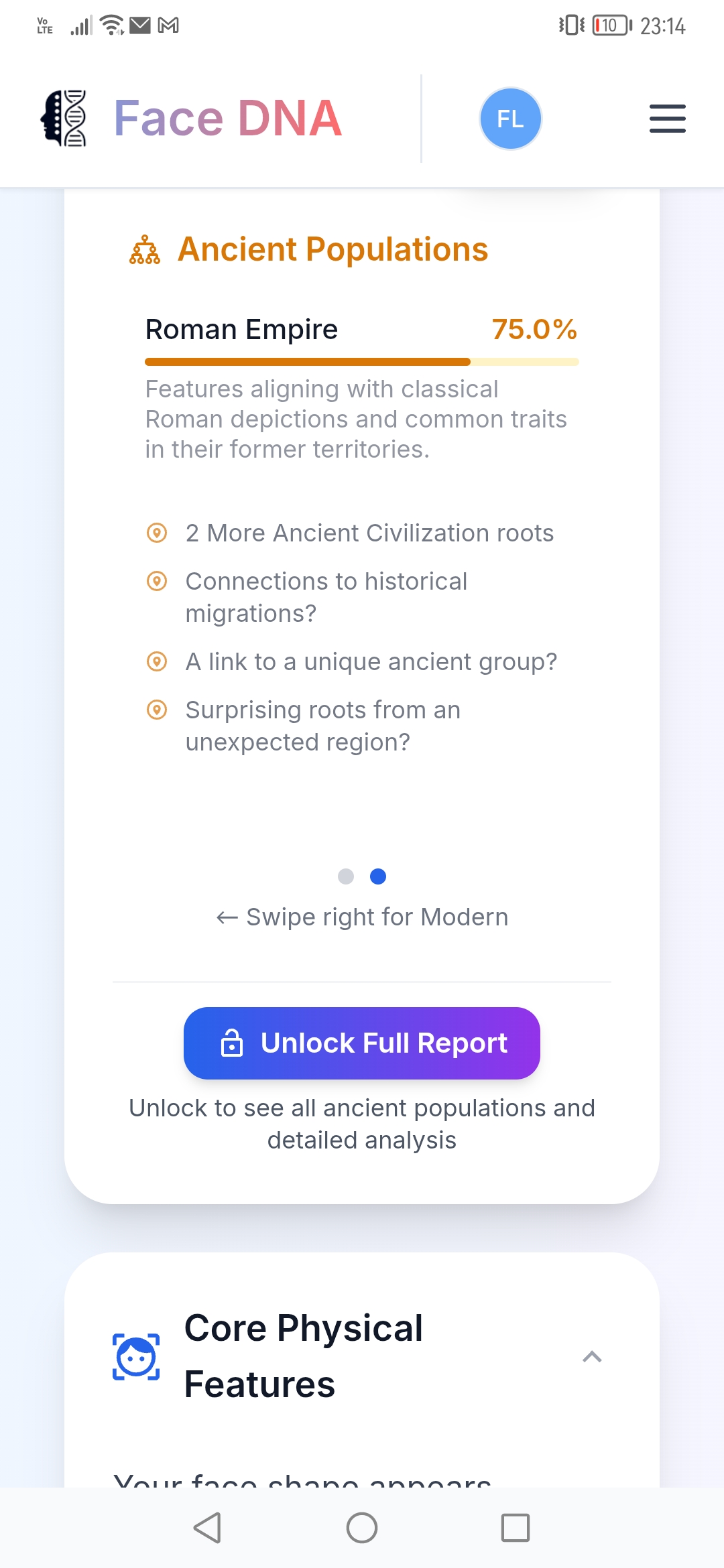Tap the pin icon beside Ancient Civilization roots
This screenshot has width=724, height=1568.
coord(157,533)
